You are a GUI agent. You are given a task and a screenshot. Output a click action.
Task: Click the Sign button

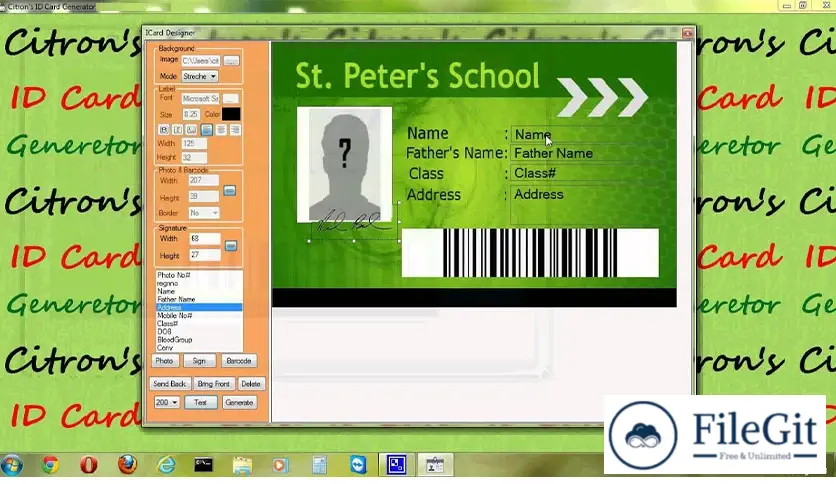click(199, 361)
